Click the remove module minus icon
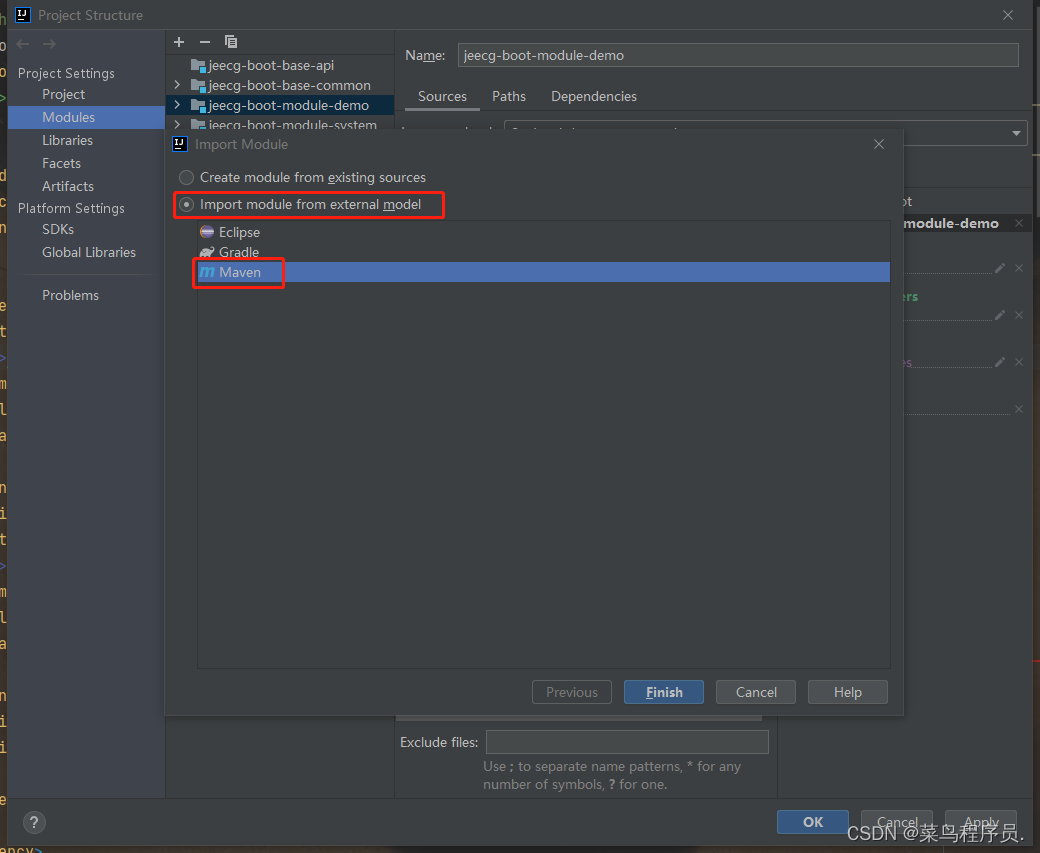Image resolution: width=1040 pixels, height=853 pixels. click(x=205, y=42)
